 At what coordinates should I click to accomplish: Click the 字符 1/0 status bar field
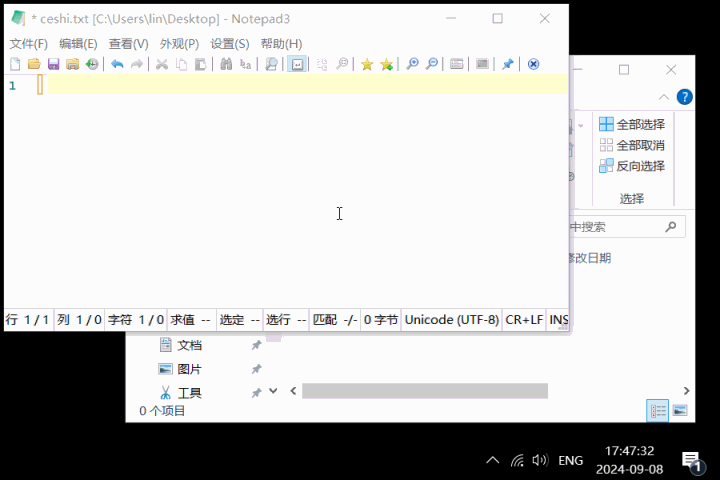coord(135,320)
